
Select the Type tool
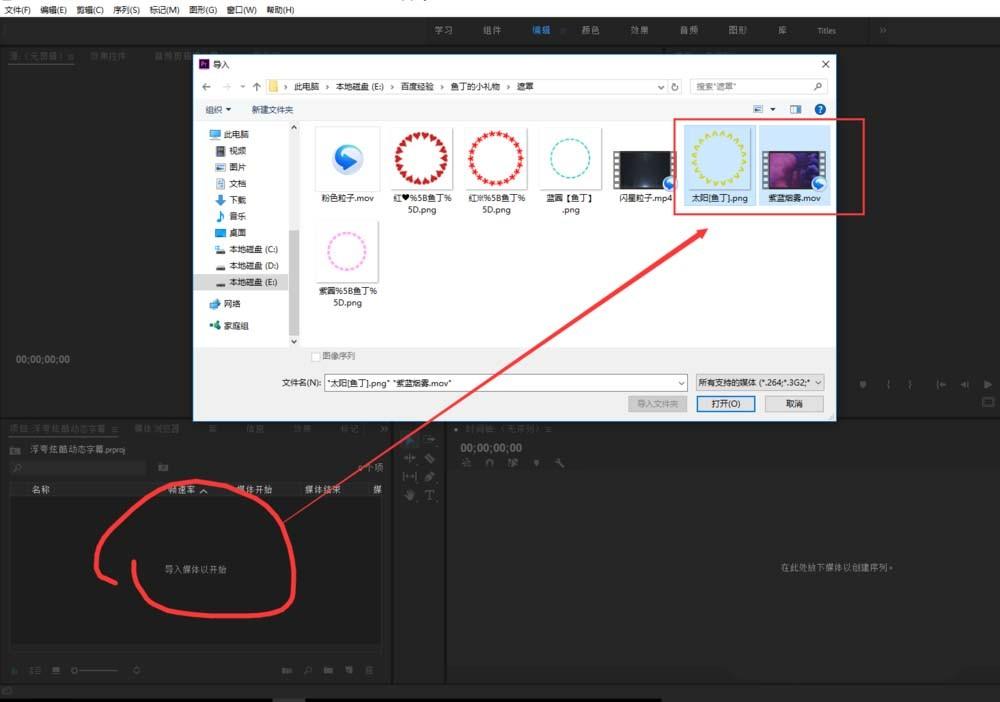click(x=430, y=497)
